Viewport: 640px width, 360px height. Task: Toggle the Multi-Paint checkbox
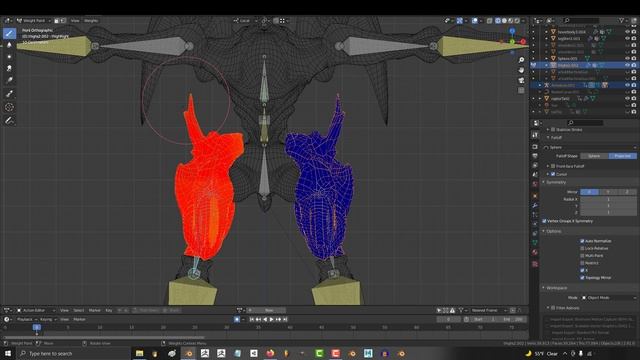582,256
